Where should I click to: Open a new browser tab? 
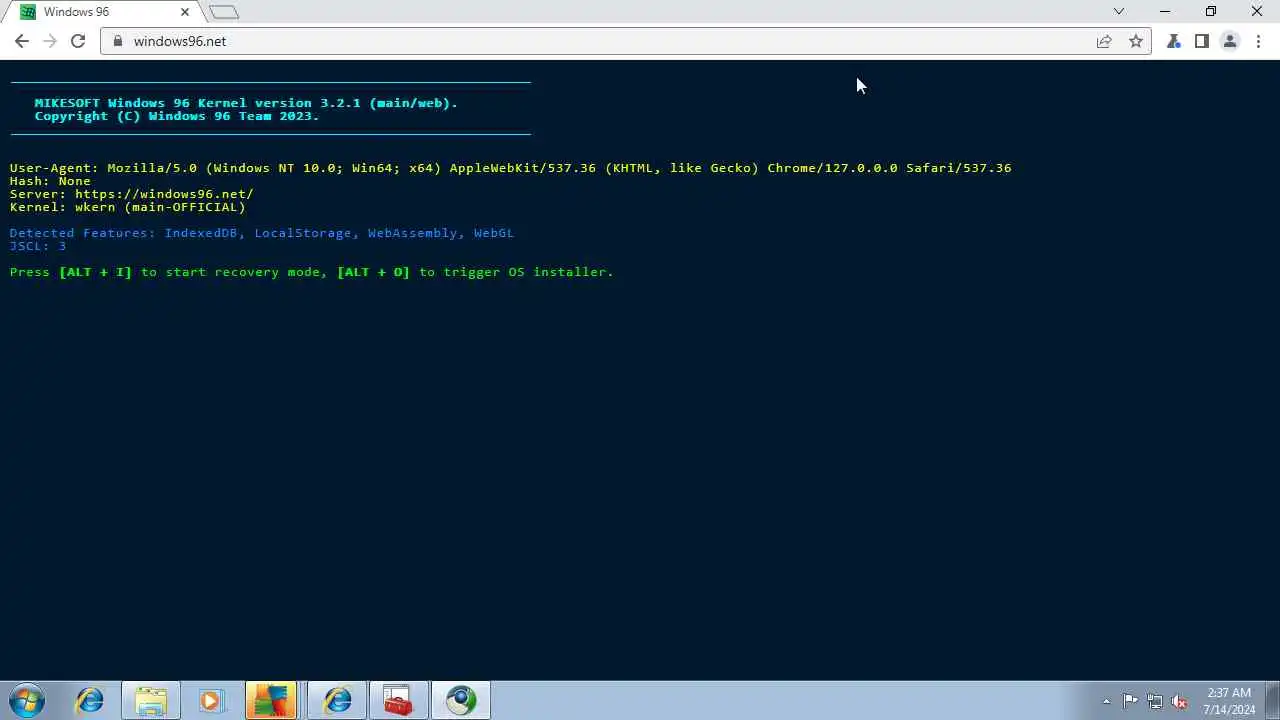[x=224, y=12]
